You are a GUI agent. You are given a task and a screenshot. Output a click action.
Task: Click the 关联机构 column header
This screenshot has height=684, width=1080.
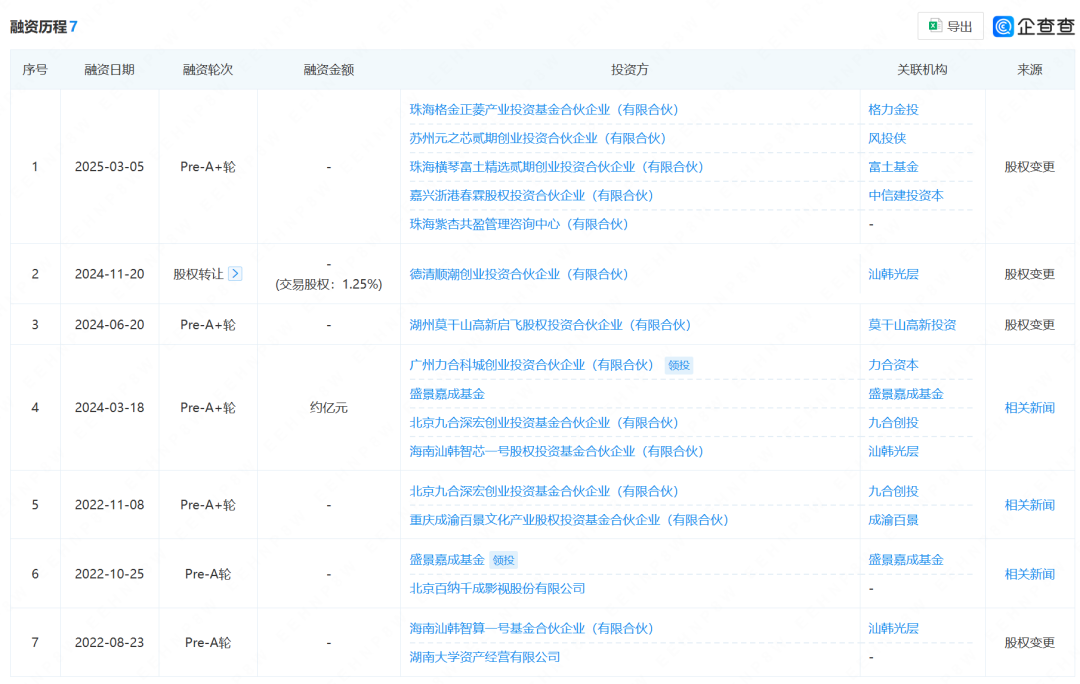point(922,70)
